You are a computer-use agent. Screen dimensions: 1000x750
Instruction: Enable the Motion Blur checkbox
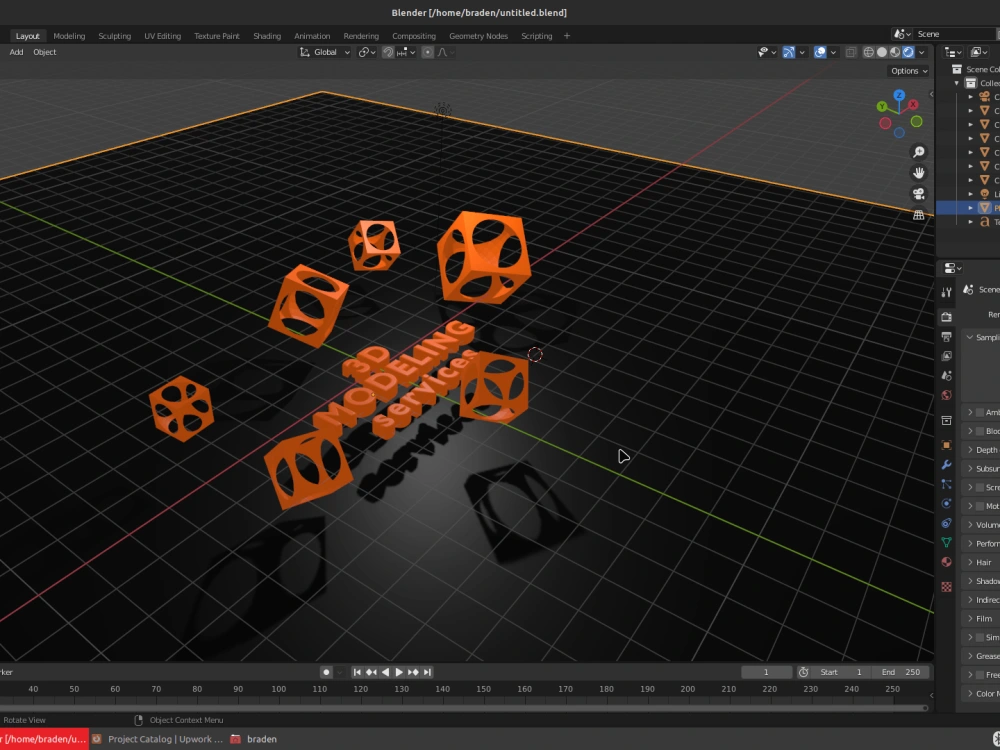pyautogui.click(x=980, y=506)
